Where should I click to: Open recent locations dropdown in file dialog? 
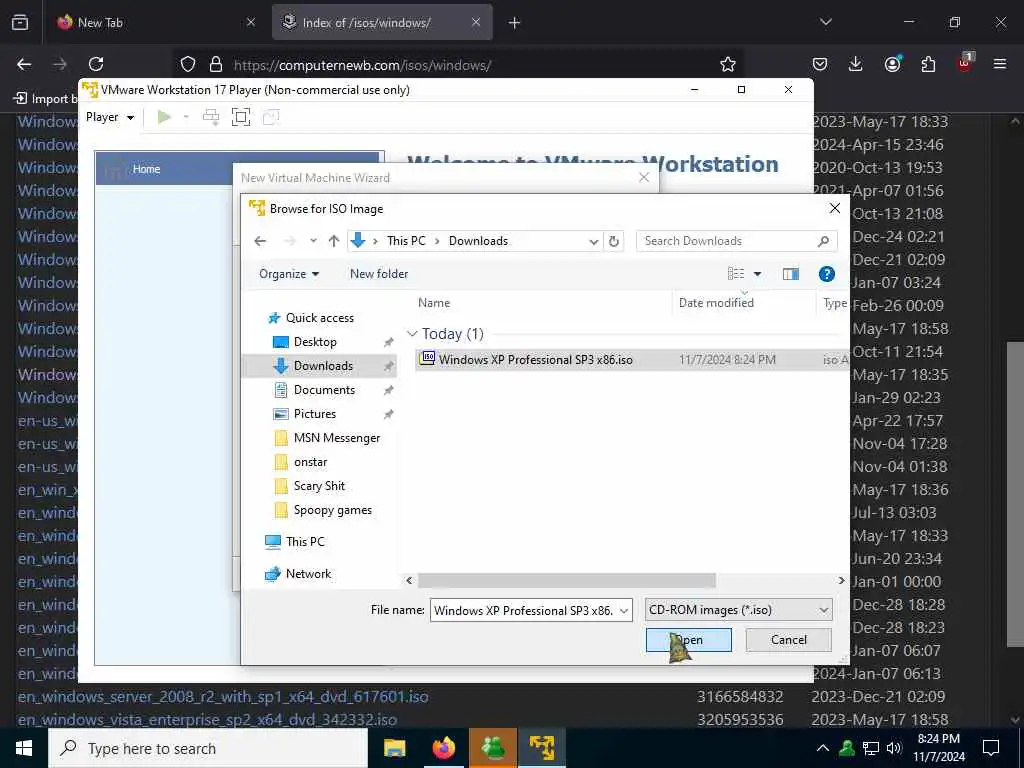point(313,241)
